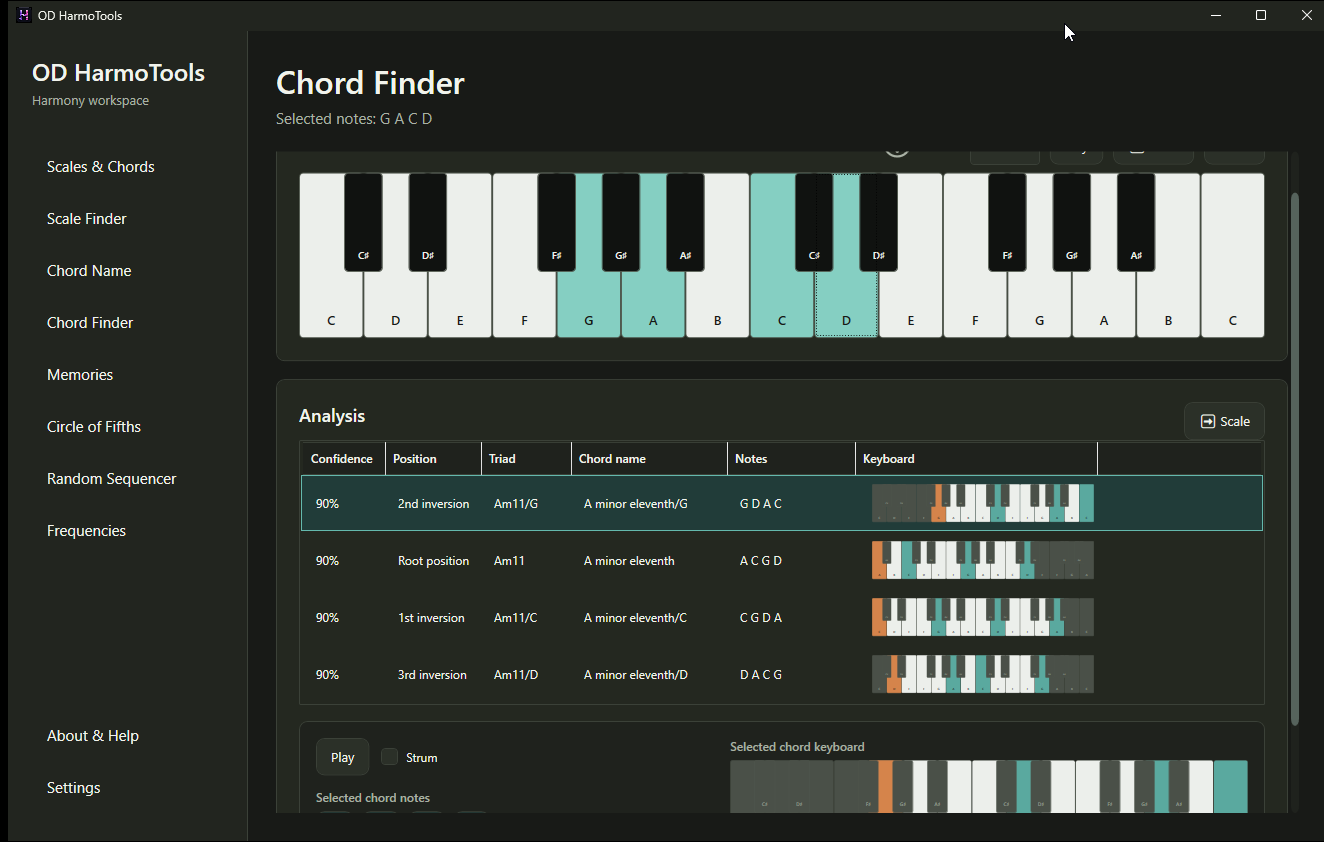Click Am11/D in the Triad column
The width and height of the screenshot is (1324, 842).
point(516,675)
